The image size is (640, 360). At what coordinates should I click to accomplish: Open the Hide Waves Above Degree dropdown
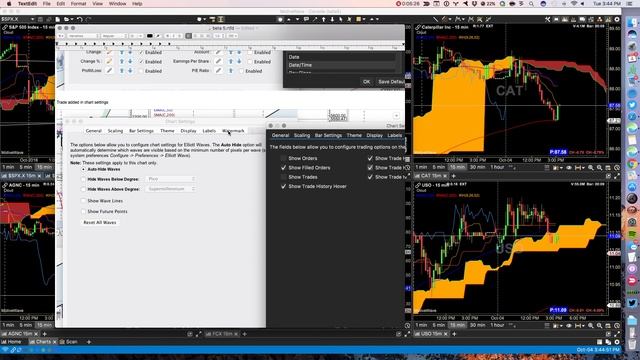point(170,189)
